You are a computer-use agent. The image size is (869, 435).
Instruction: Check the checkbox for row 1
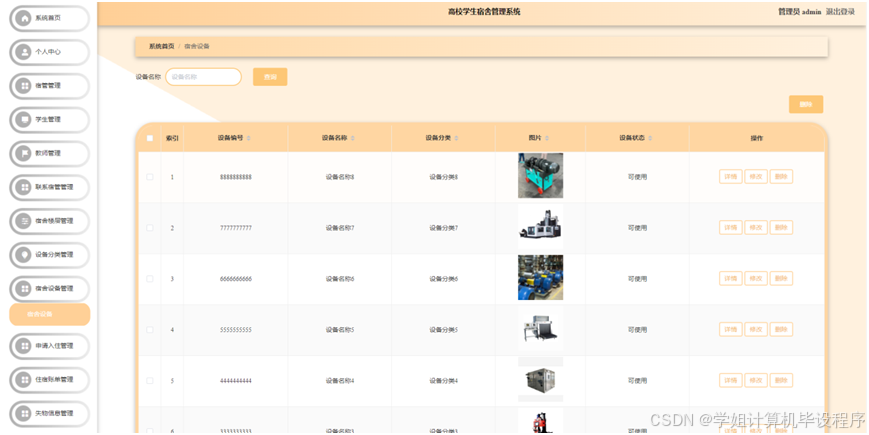point(150,177)
